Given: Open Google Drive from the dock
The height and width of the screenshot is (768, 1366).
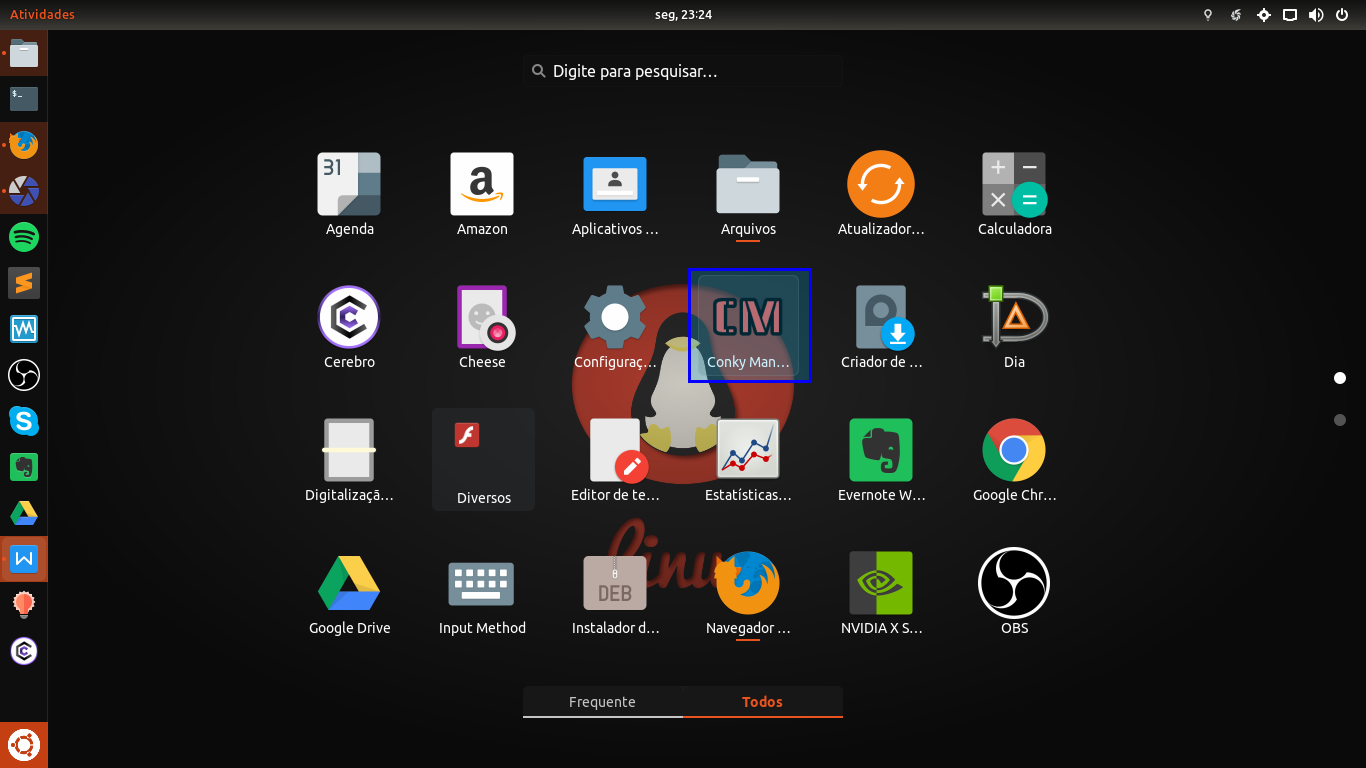Looking at the screenshot, I should 24,513.
